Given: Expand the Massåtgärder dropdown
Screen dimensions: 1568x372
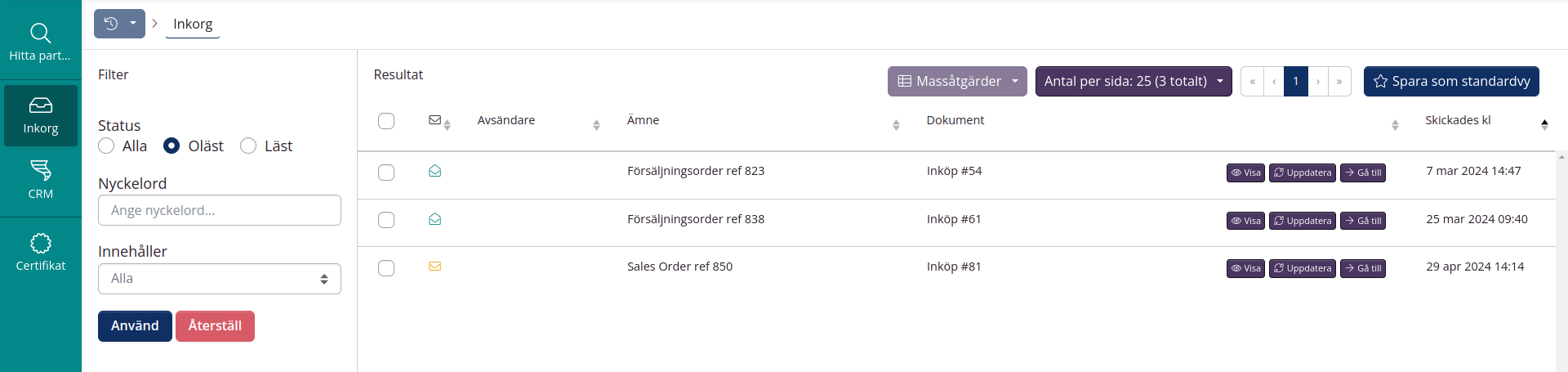Looking at the screenshot, I should [956, 81].
